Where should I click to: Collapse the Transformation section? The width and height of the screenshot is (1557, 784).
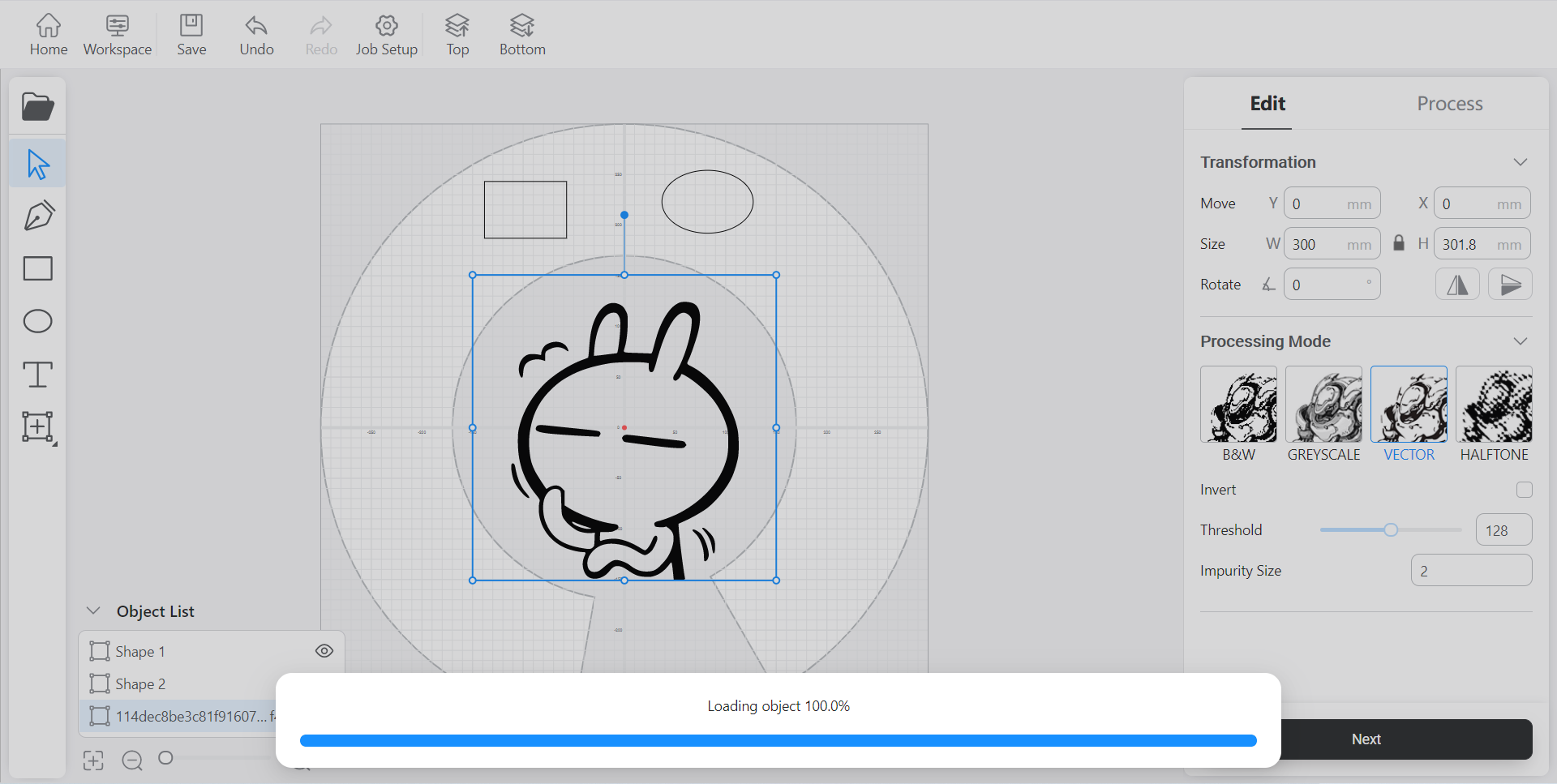pyautogui.click(x=1521, y=162)
